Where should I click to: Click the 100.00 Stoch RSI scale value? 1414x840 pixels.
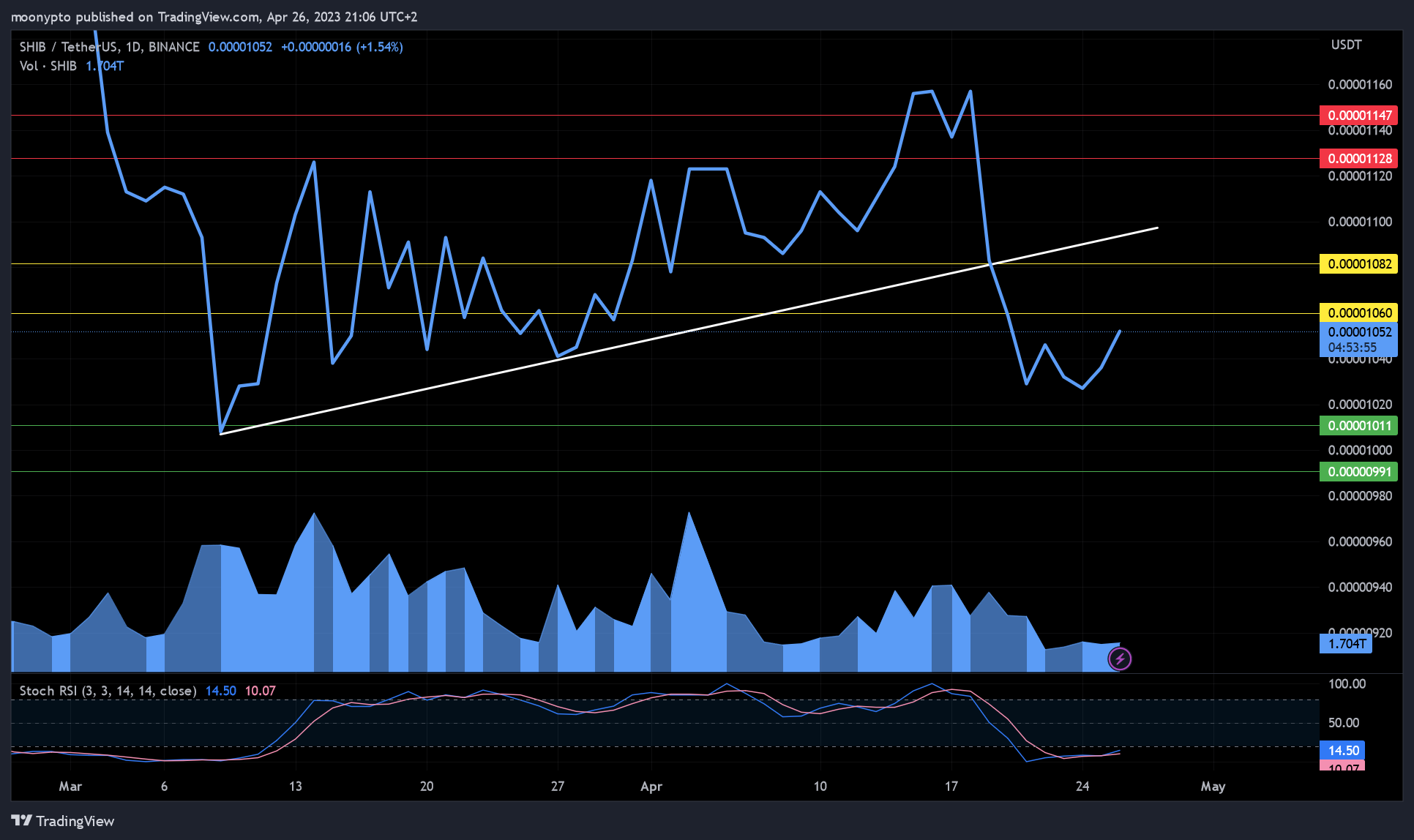click(x=1347, y=684)
